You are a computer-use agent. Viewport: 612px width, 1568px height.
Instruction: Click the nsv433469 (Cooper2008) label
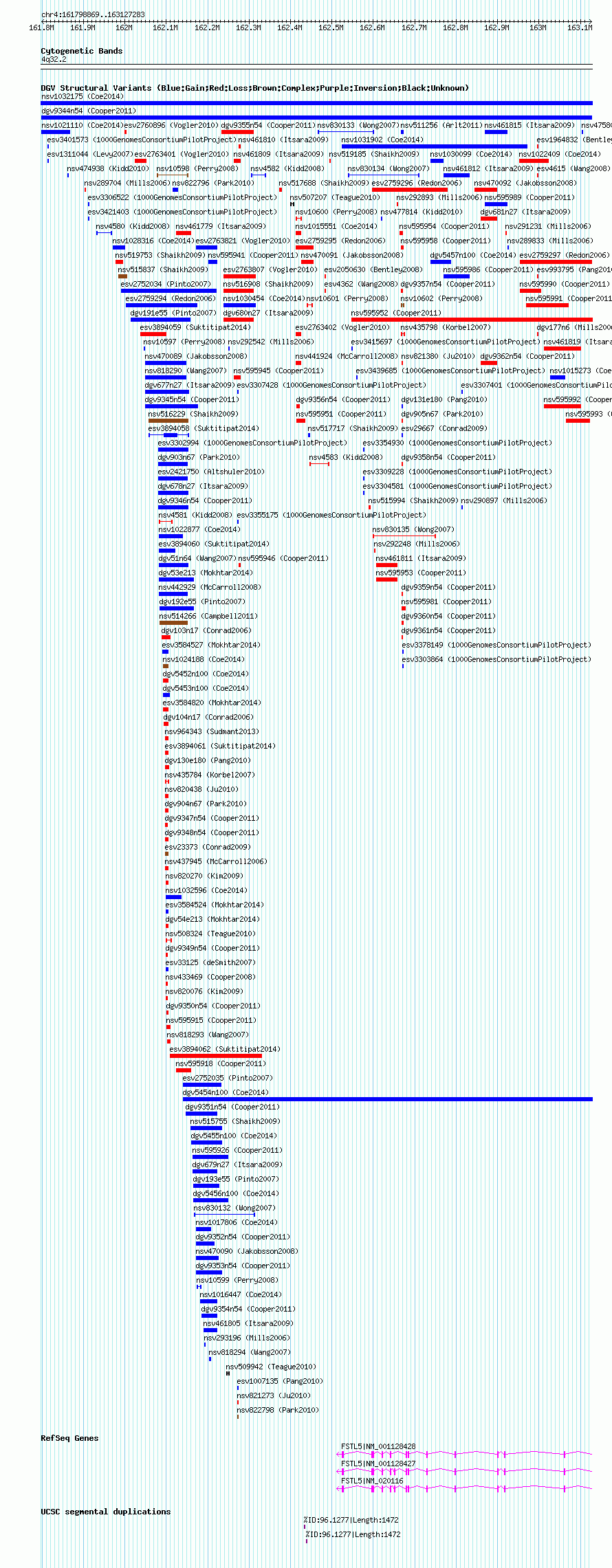pyautogui.click(x=210, y=977)
